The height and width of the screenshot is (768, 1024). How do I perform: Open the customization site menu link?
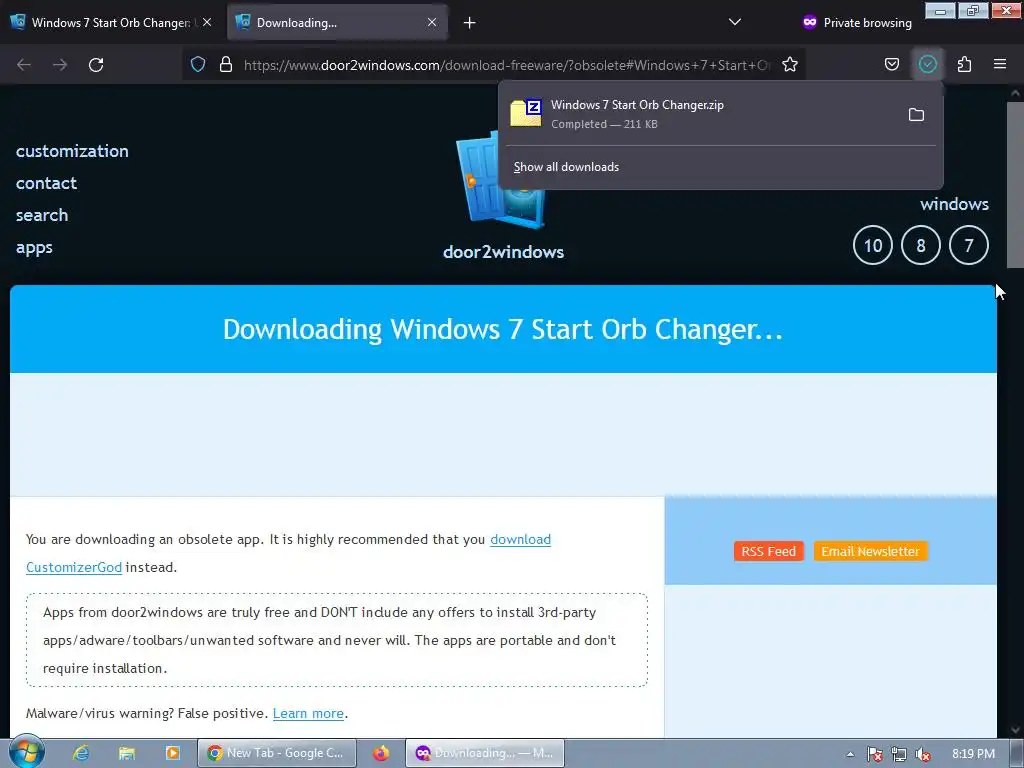pos(72,151)
